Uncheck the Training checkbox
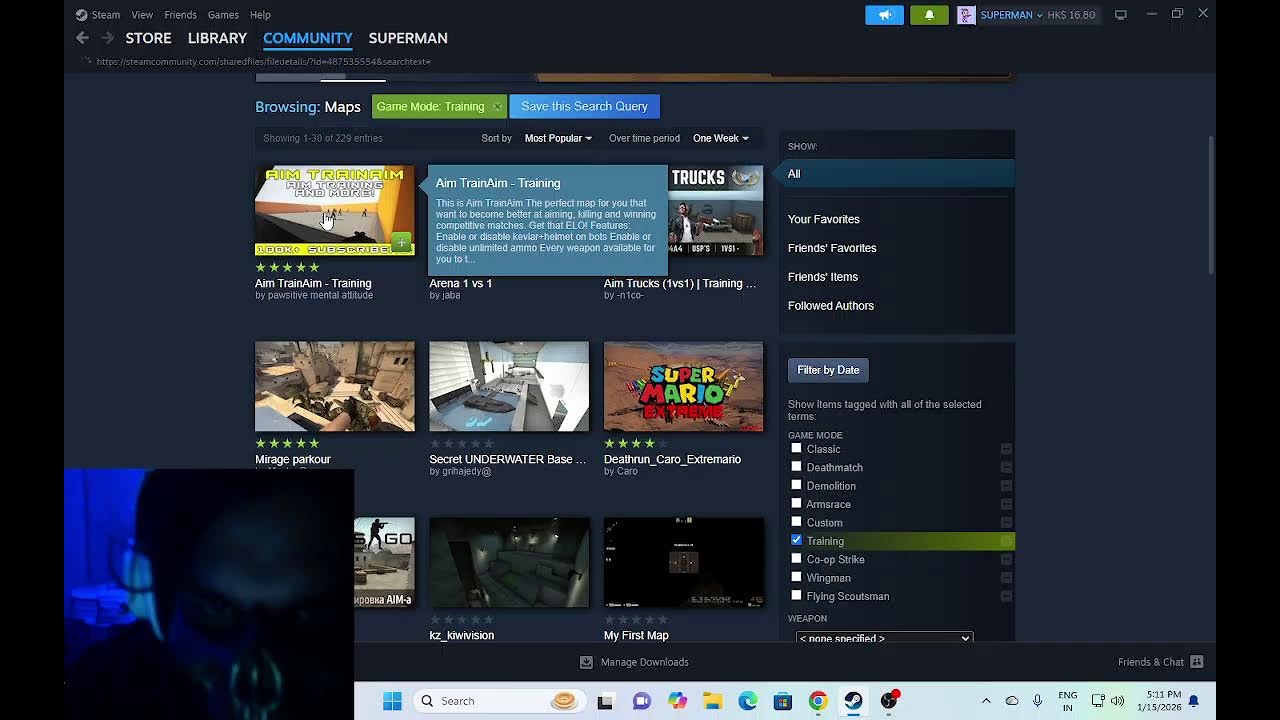The height and width of the screenshot is (720, 1280). pos(796,540)
